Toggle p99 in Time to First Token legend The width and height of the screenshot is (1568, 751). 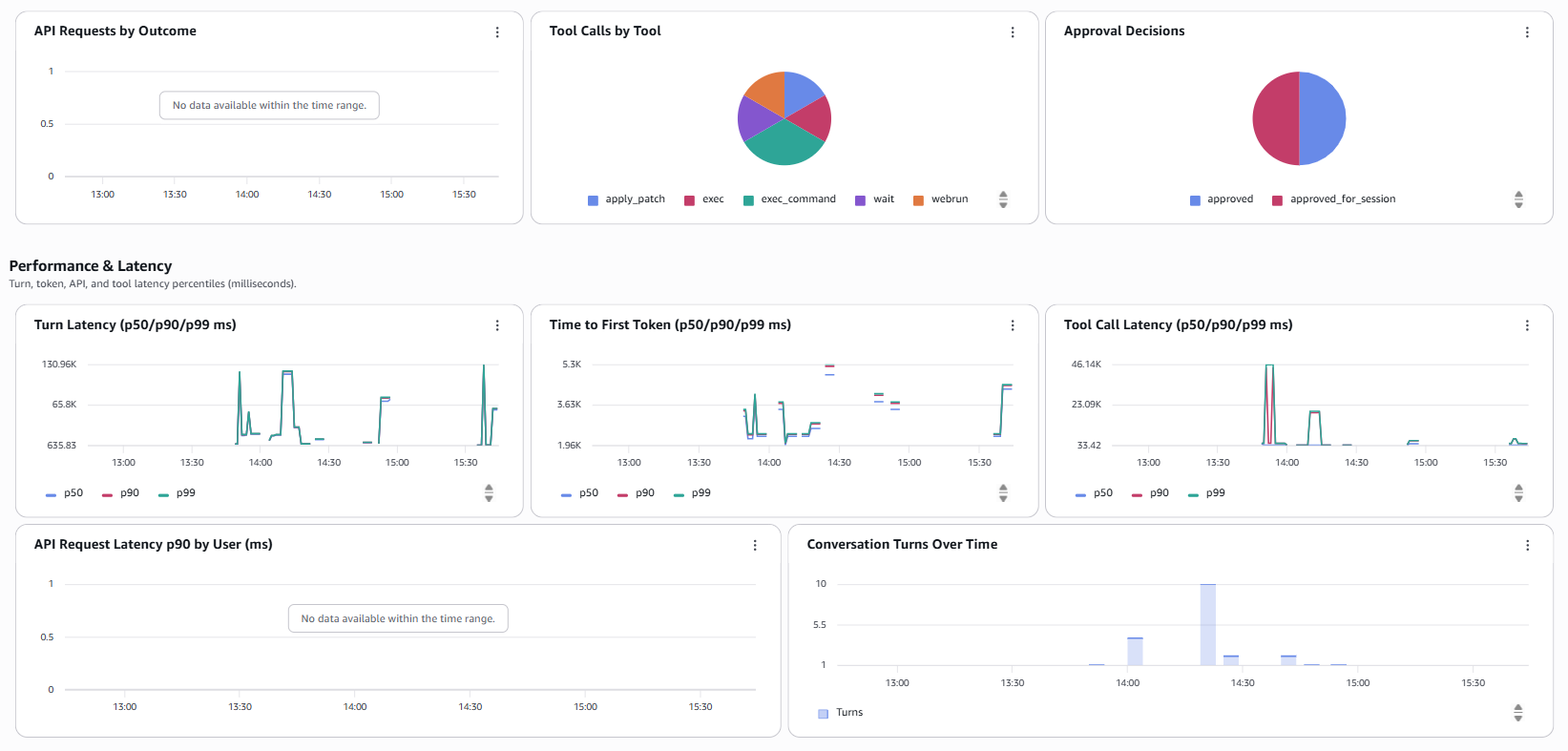pos(692,493)
